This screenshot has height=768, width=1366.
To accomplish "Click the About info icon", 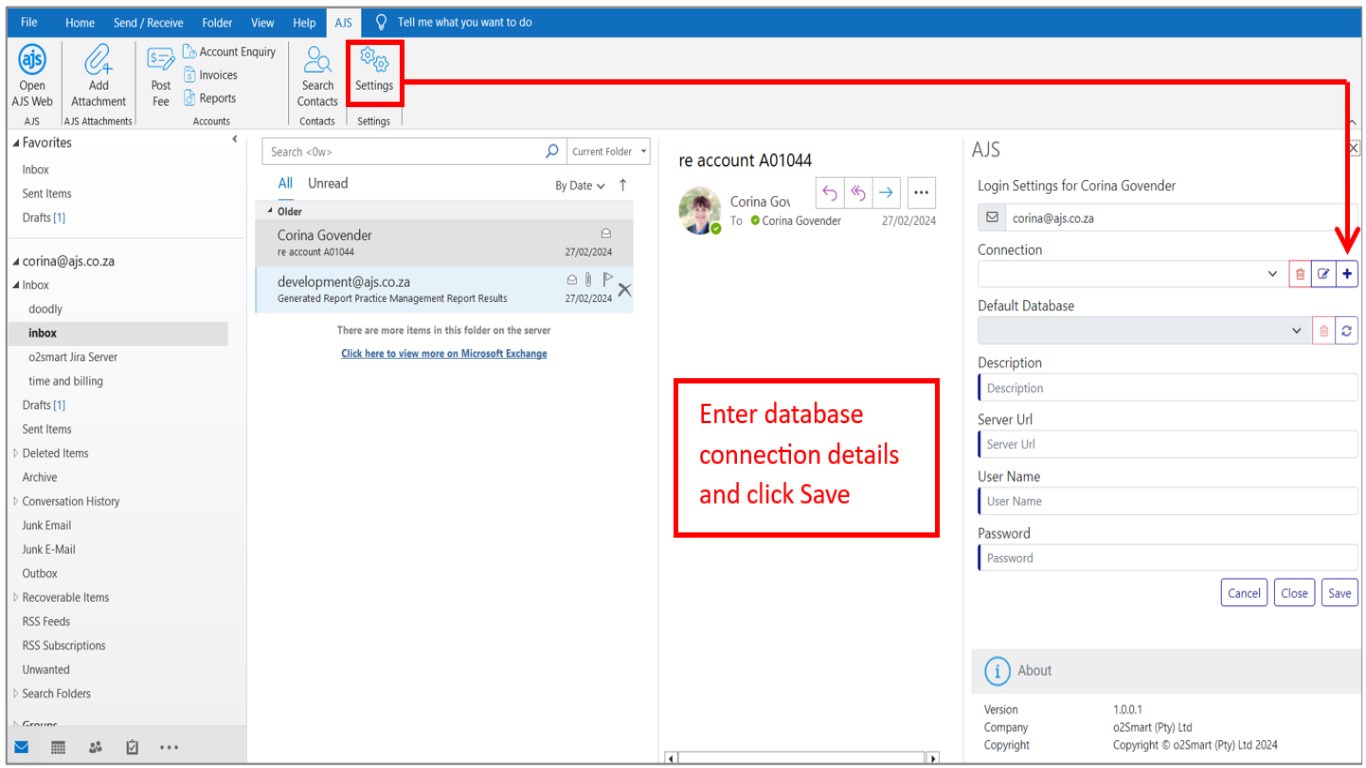I will [997, 671].
